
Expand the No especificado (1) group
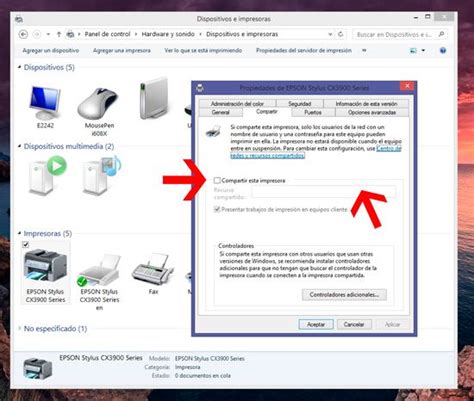tap(19, 328)
